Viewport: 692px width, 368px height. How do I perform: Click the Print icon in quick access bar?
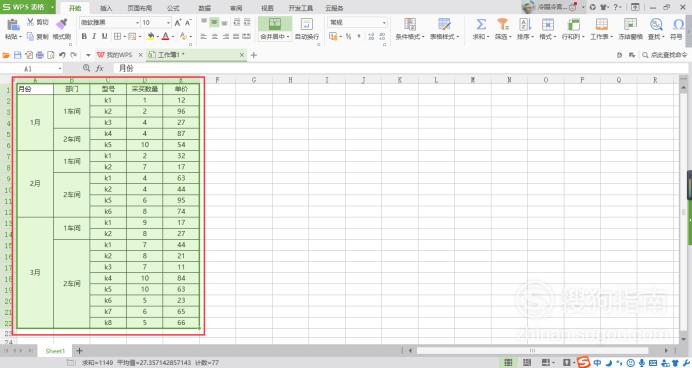(x=40, y=55)
